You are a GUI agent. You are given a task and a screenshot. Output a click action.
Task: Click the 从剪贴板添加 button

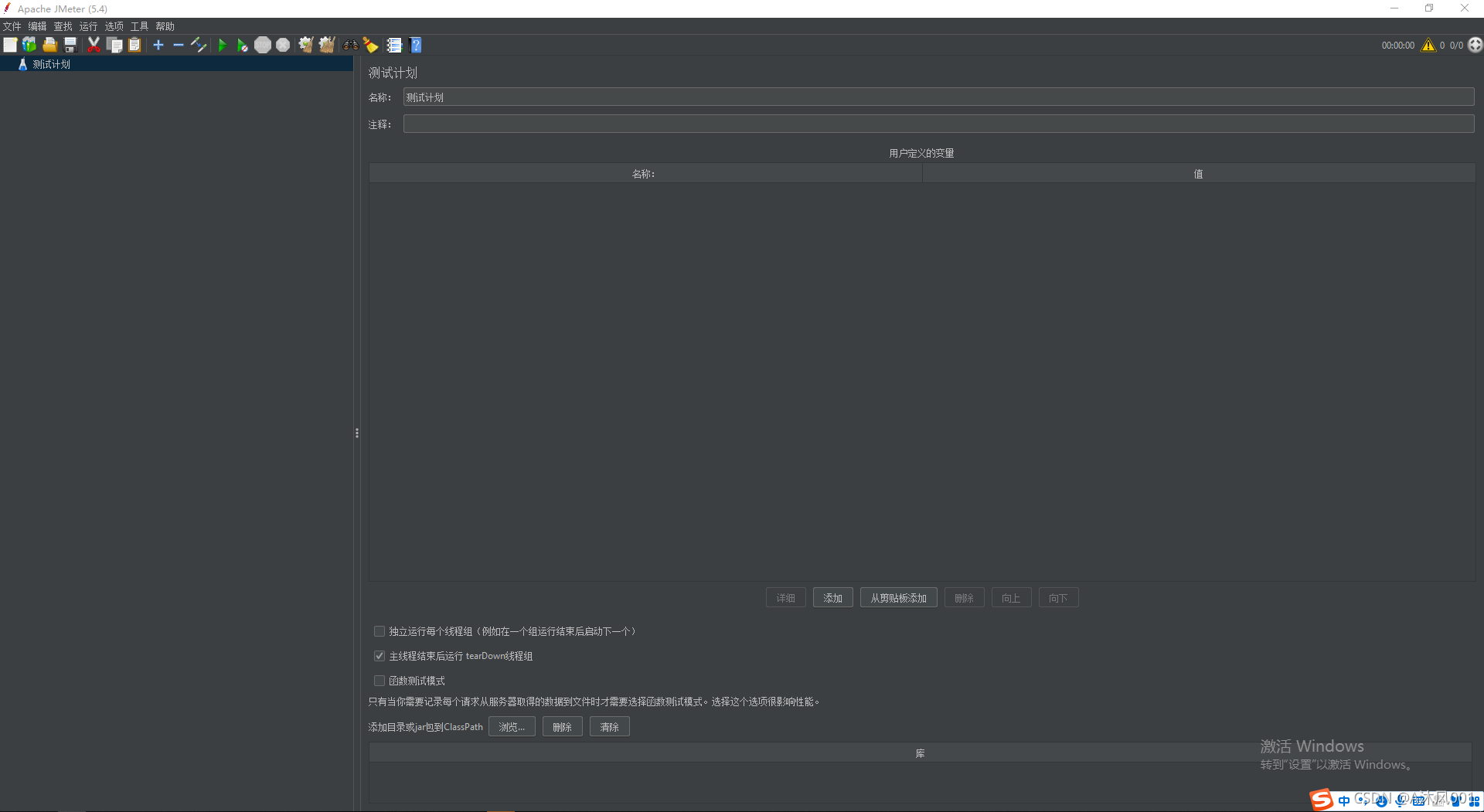point(899,598)
